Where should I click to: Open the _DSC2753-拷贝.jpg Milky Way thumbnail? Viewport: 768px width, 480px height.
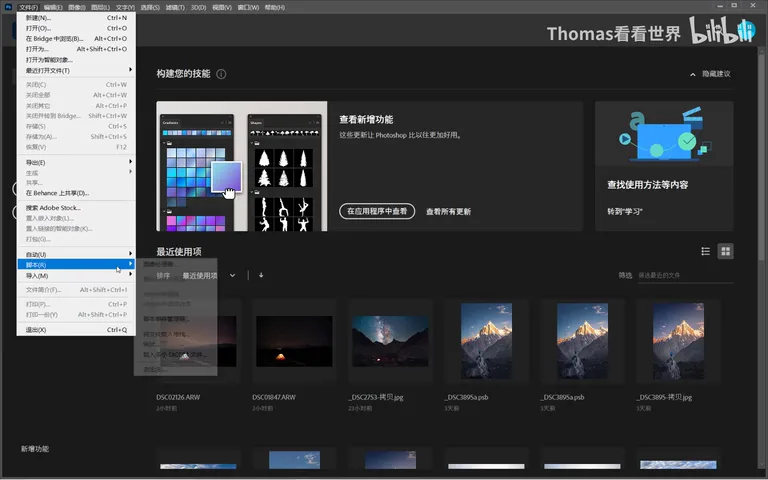coord(390,341)
